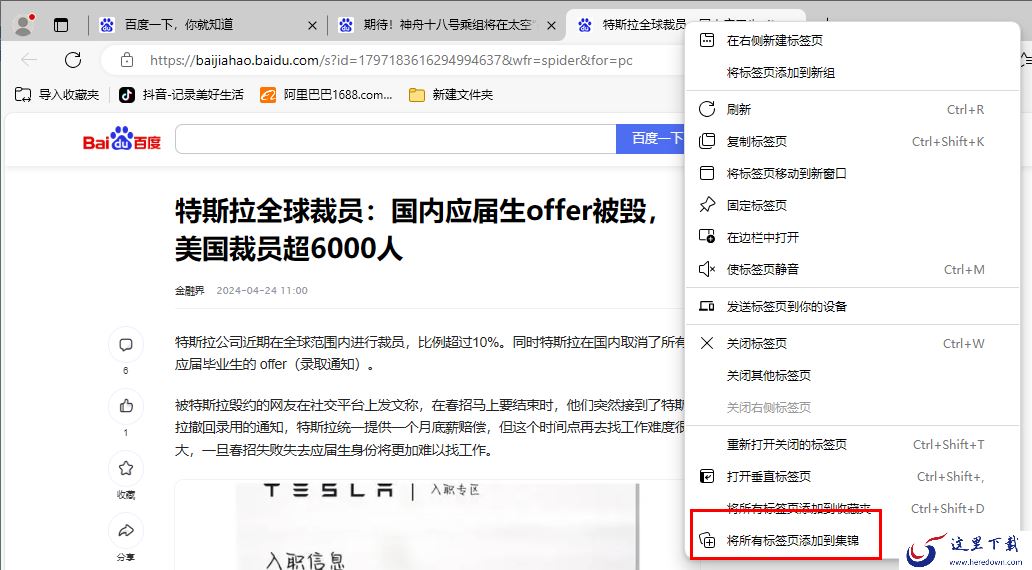This screenshot has height=570, width=1032.
Task: Click the back navigation arrow
Action: point(29,60)
